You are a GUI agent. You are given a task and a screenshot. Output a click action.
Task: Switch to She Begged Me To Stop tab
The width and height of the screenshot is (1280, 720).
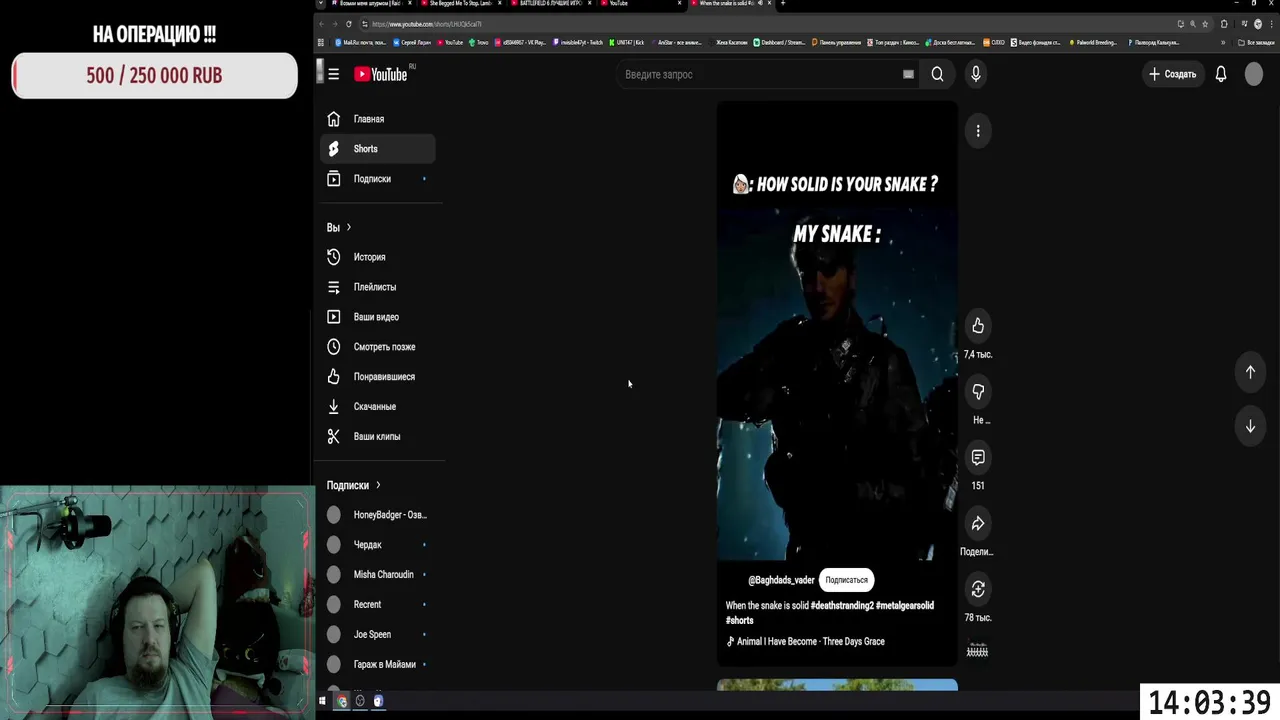tap(460, 3)
